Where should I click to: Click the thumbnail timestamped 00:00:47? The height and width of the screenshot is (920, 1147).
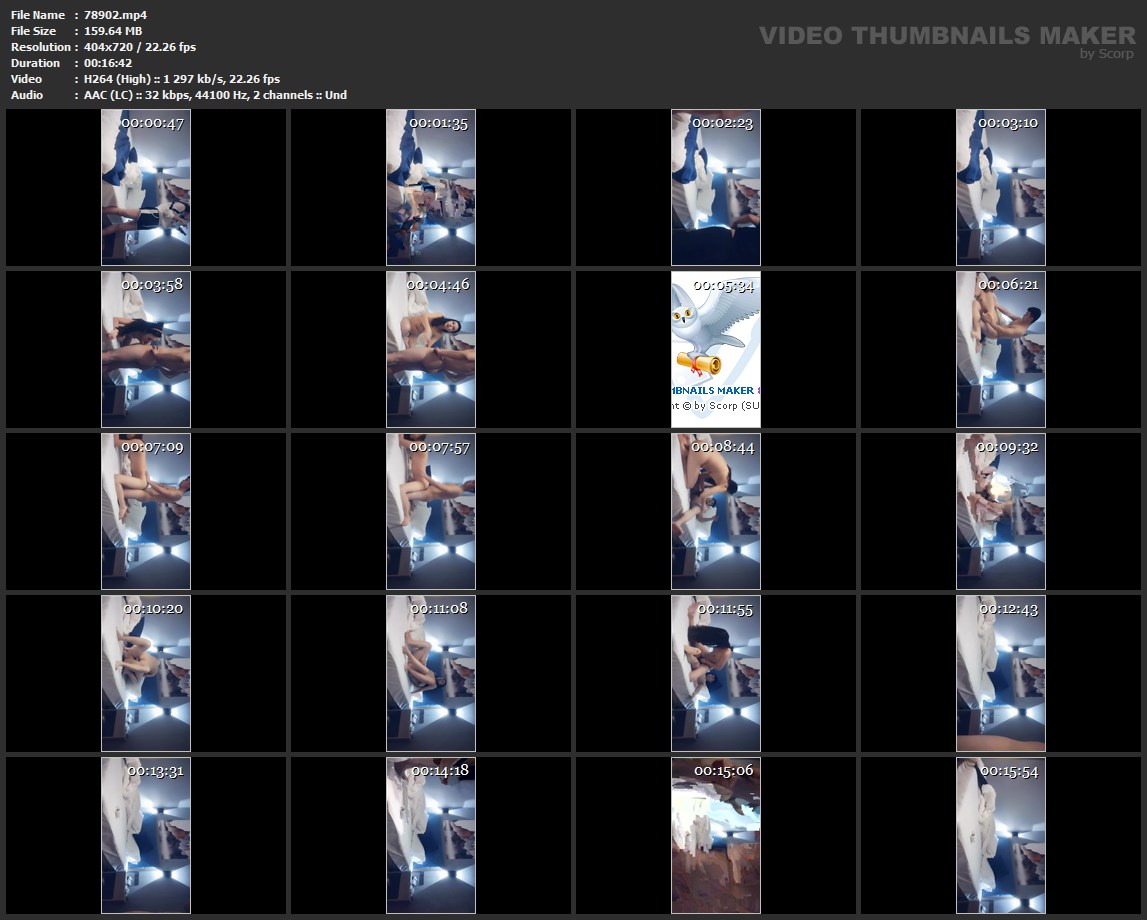(146, 188)
